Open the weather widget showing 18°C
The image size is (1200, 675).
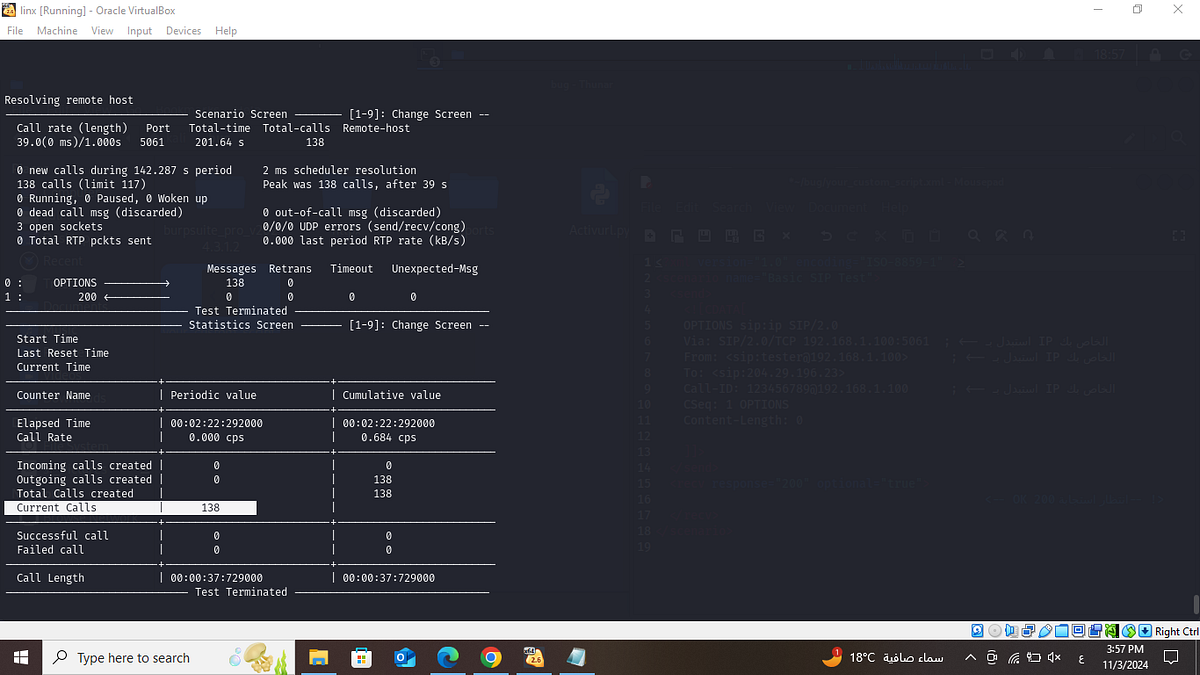pyautogui.click(x=880, y=658)
